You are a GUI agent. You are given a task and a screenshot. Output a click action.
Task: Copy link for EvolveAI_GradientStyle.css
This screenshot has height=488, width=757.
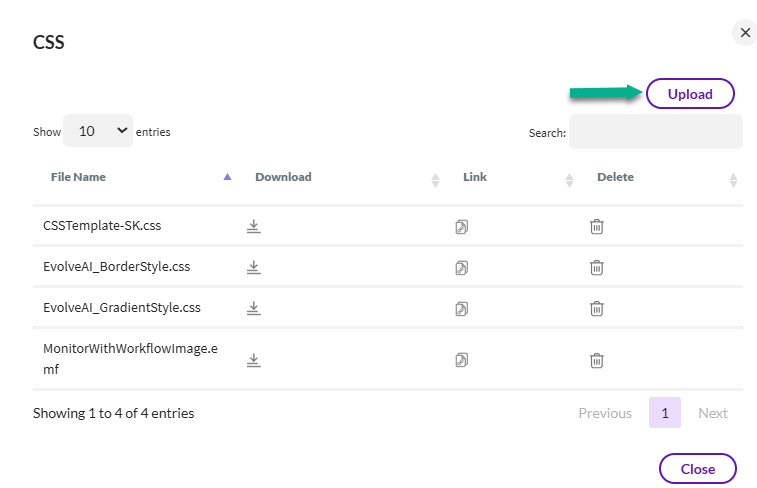click(461, 307)
